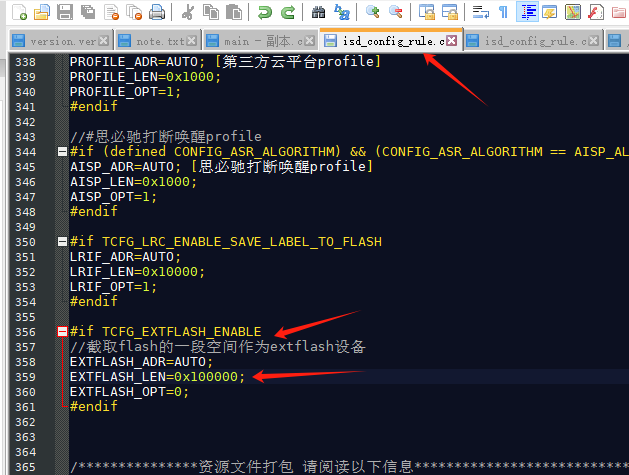
Task: Click the Save All icon
Action: pyautogui.click(x=88, y=12)
